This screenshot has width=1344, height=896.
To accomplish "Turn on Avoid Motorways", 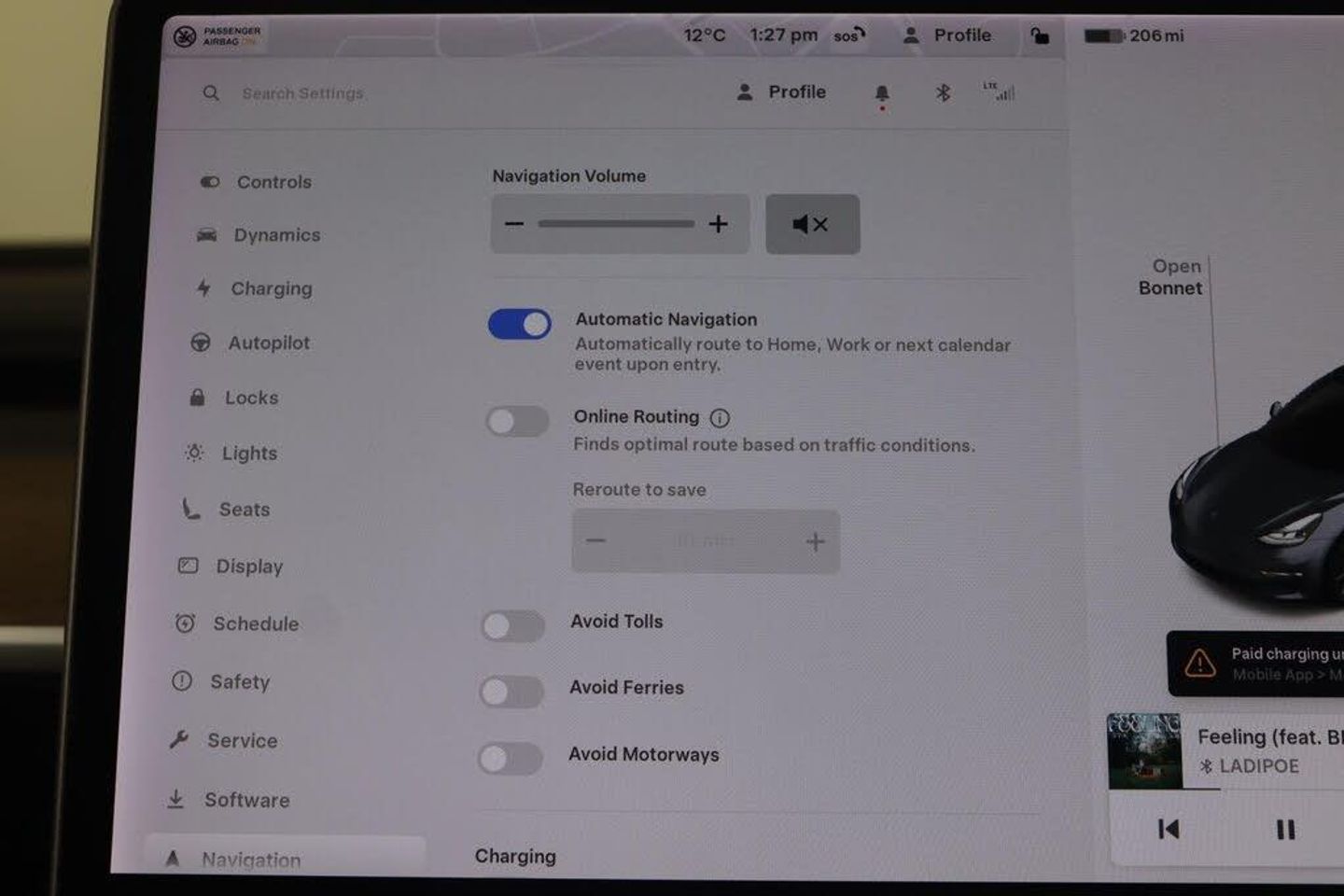I will click(511, 759).
